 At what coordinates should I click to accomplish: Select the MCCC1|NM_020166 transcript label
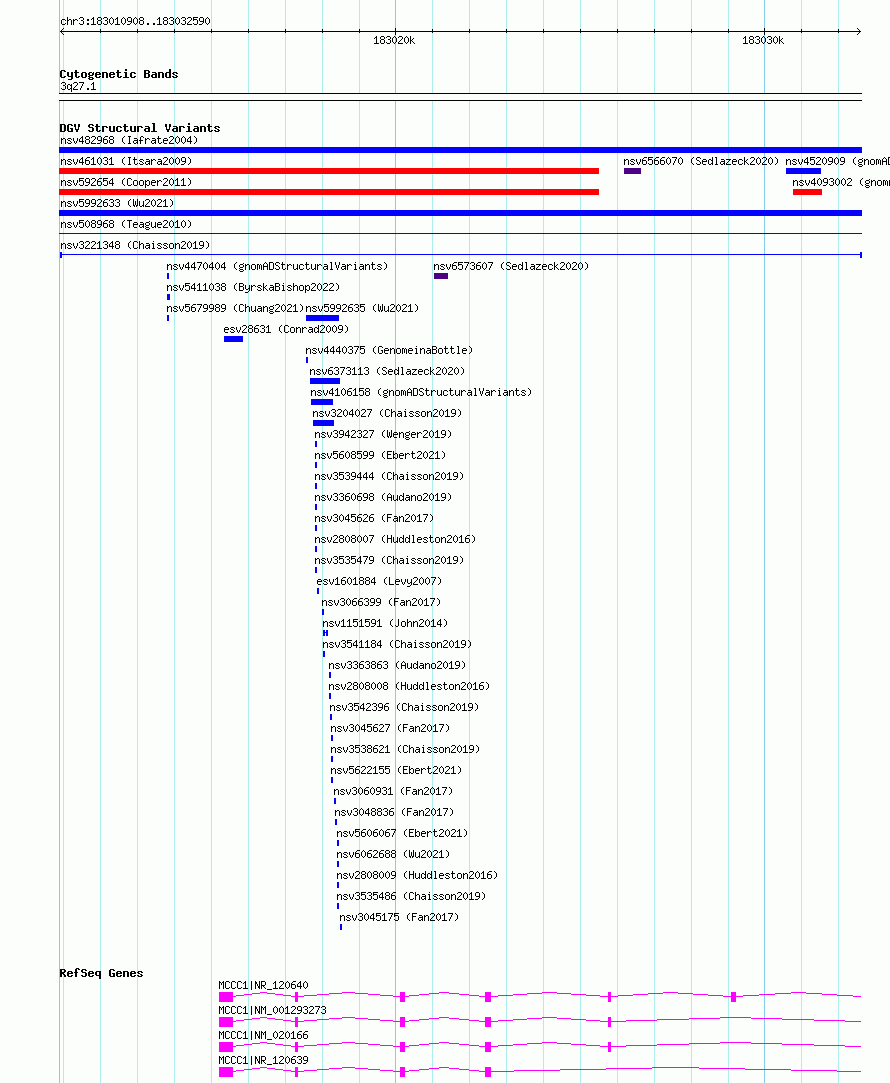point(263,1035)
